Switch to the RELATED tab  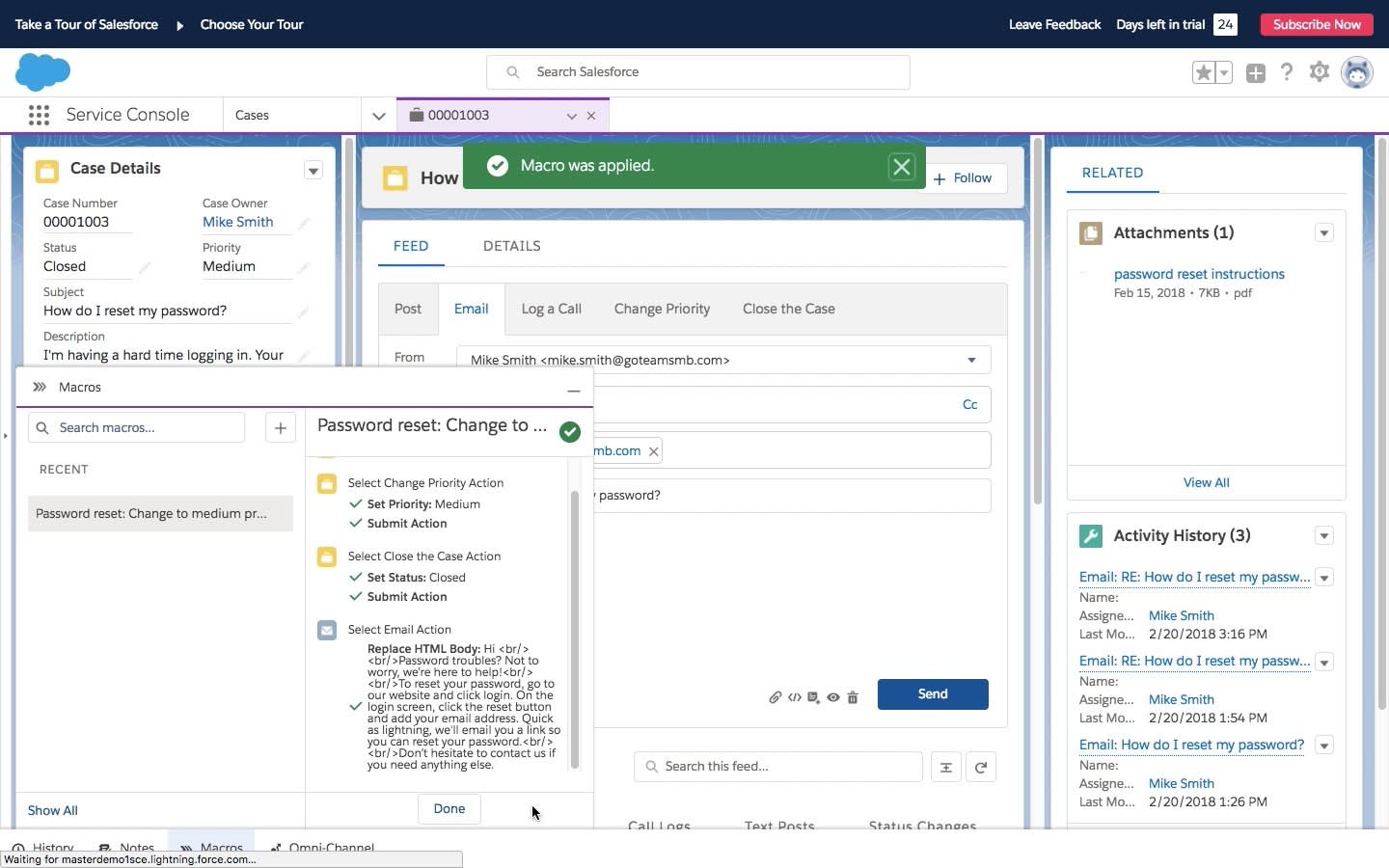pos(1112,173)
